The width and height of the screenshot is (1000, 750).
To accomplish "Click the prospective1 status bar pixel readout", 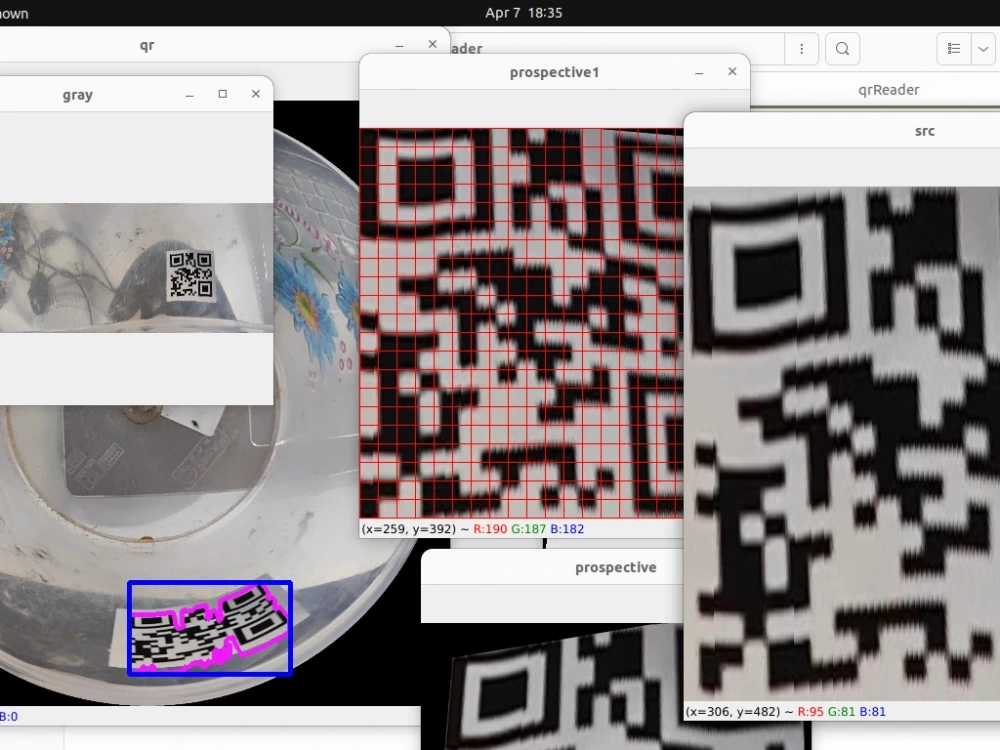I will click(x=473, y=529).
